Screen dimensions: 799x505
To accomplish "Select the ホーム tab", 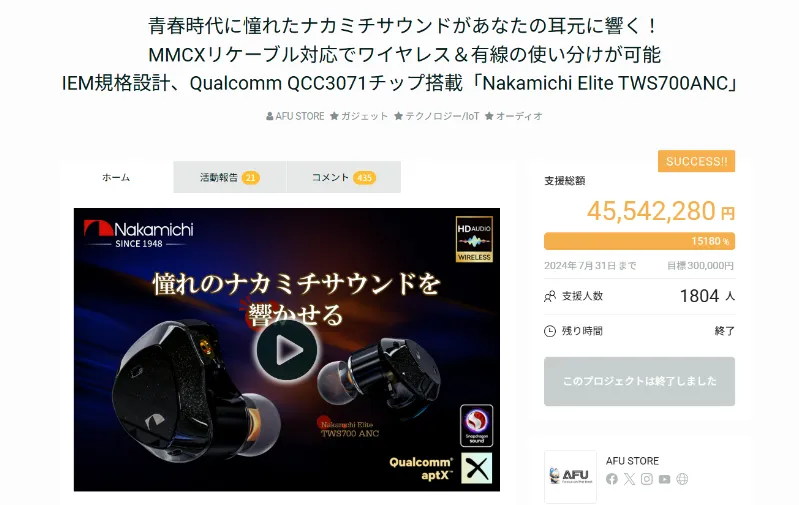I will point(116,177).
